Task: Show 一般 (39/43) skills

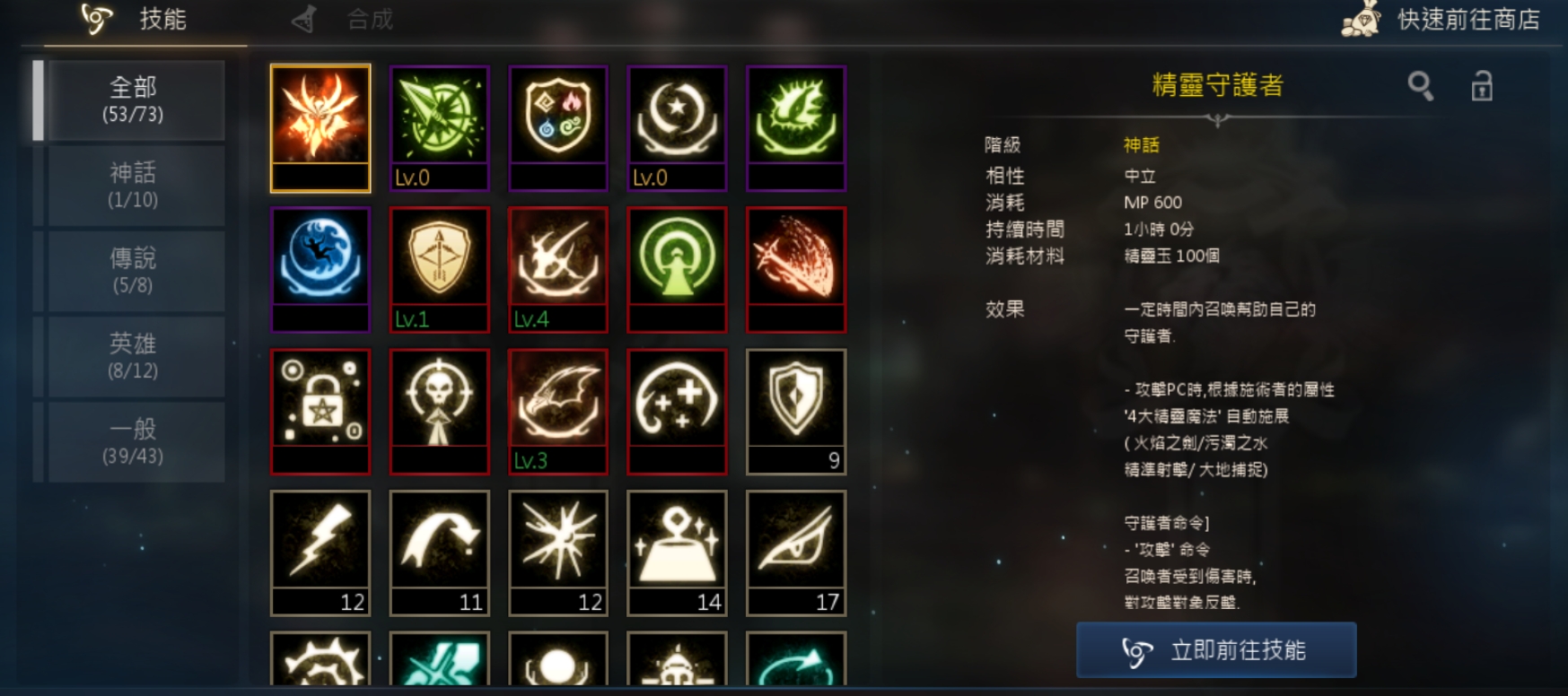Action: click(133, 442)
